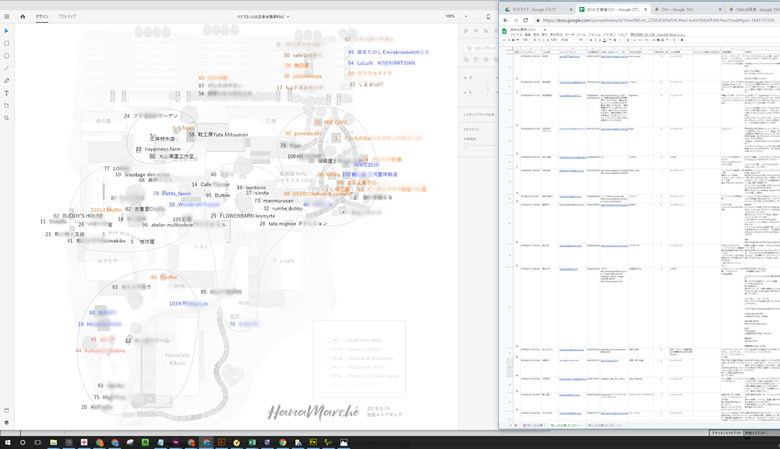Expand the XD document title dropdown
The image size is (780, 449).
click(288, 16)
